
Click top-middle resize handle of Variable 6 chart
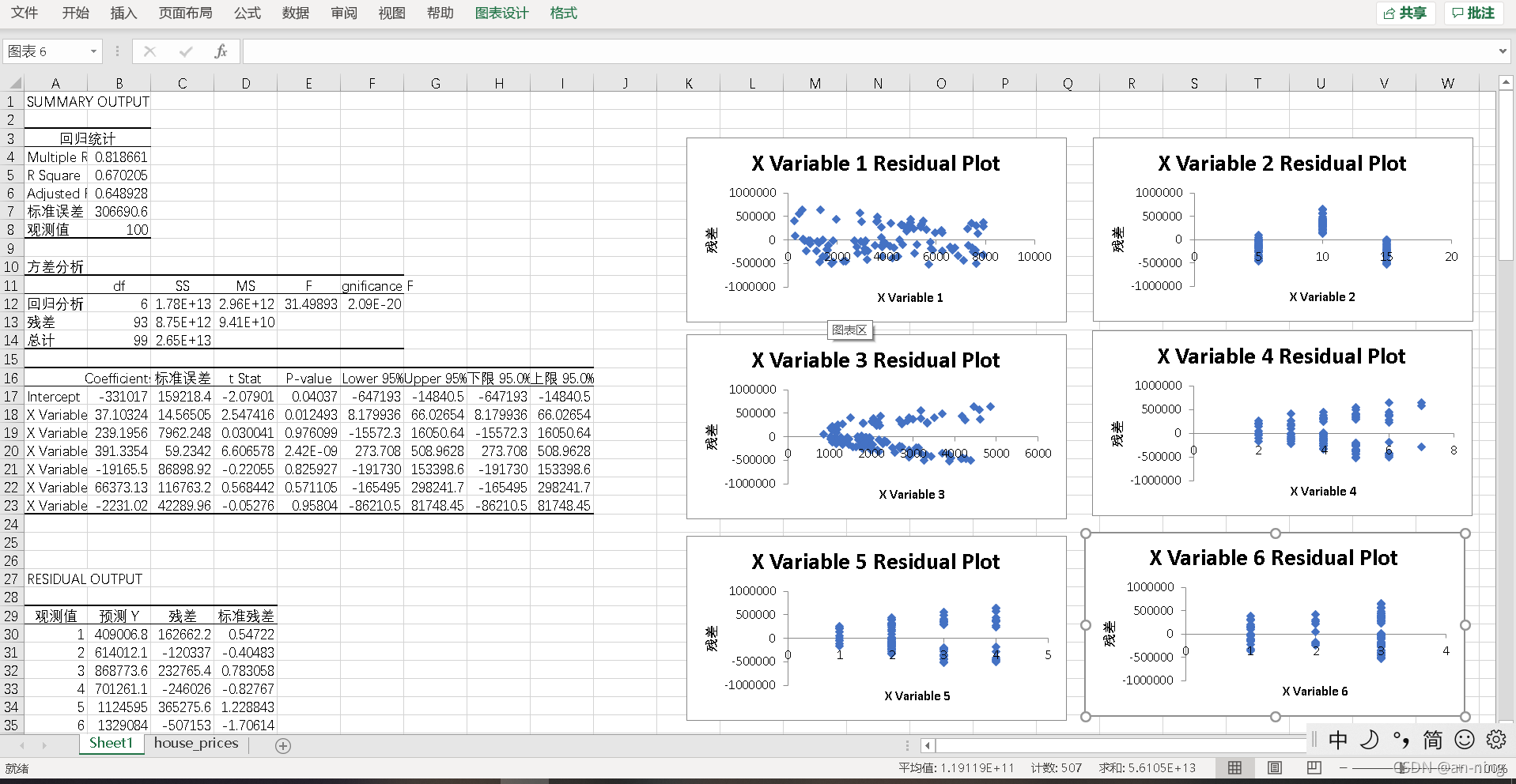pyautogui.click(x=1276, y=533)
